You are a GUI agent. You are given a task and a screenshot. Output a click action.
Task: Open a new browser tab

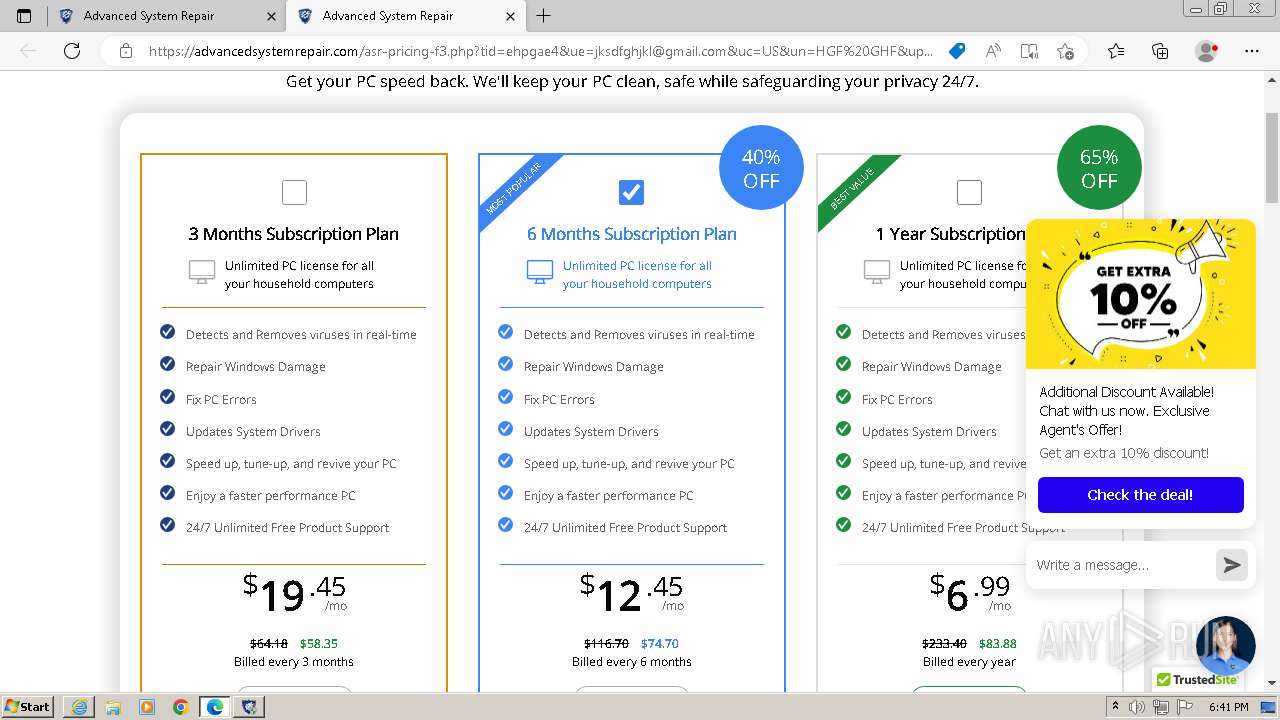(x=544, y=16)
